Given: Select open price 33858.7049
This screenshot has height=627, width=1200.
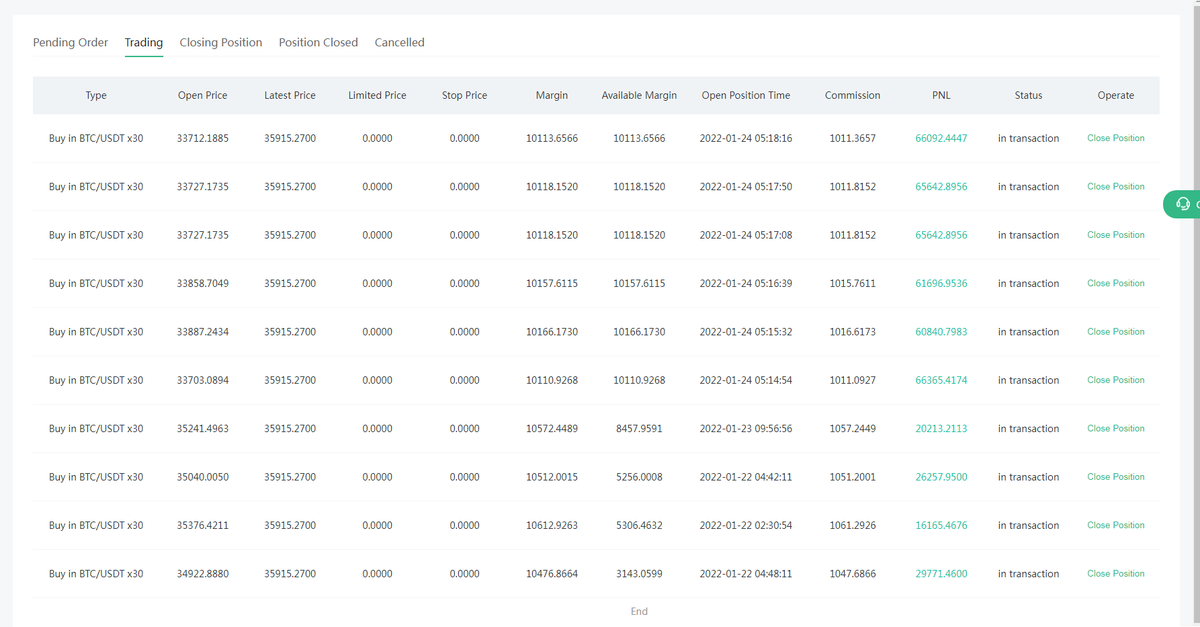Looking at the screenshot, I should click(x=203, y=283).
